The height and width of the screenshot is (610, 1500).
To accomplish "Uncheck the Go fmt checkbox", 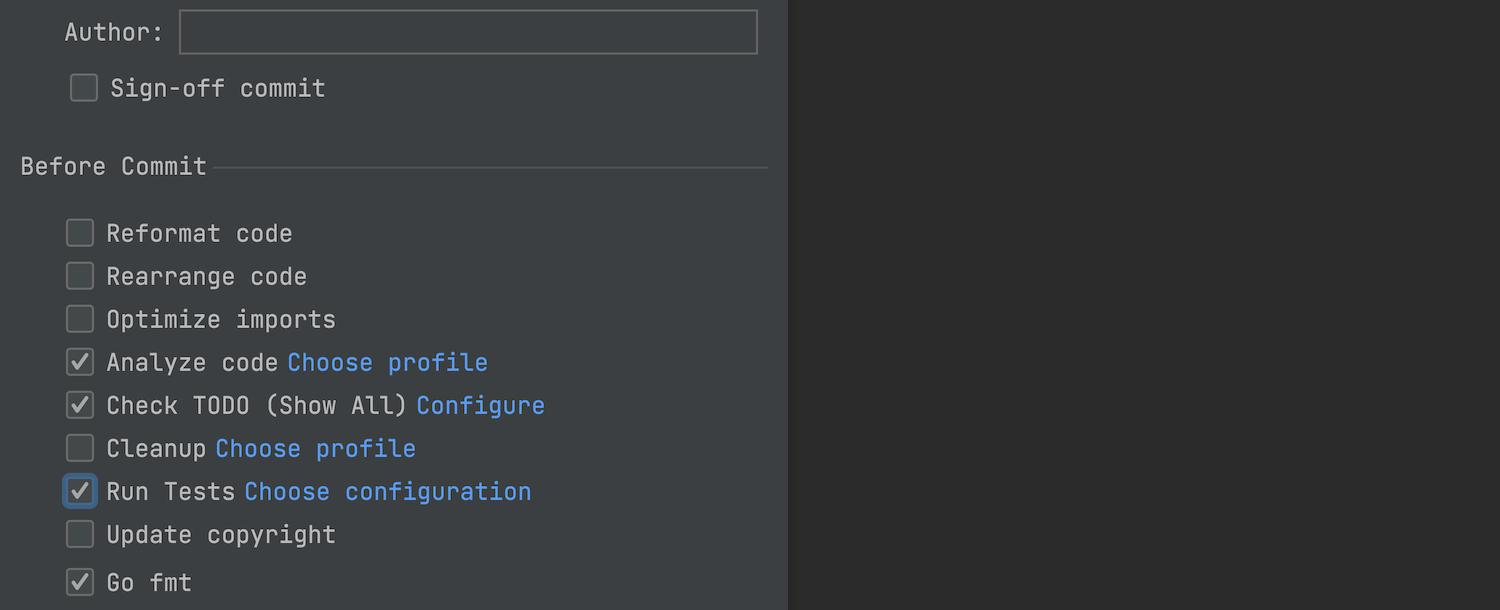I will click(x=80, y=581).
